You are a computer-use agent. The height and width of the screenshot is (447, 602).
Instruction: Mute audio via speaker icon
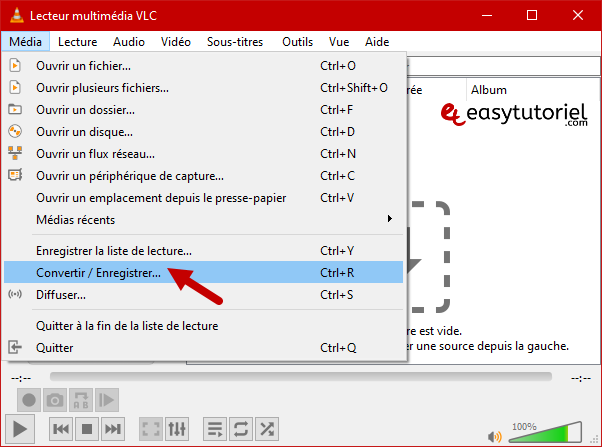[494, 436]
